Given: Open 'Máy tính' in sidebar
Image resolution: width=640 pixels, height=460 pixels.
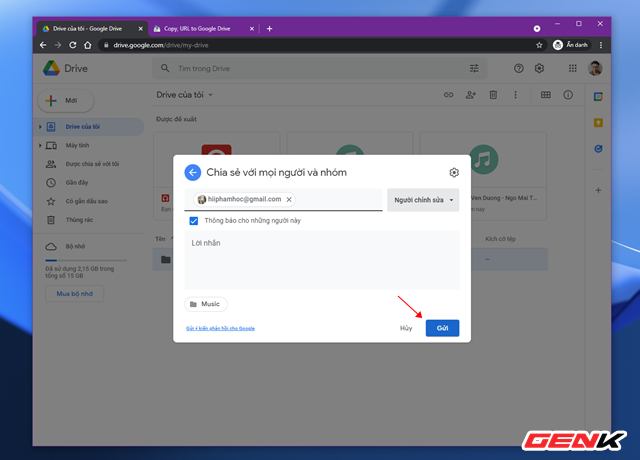Looking at the screenshot, I should [77, 145].
